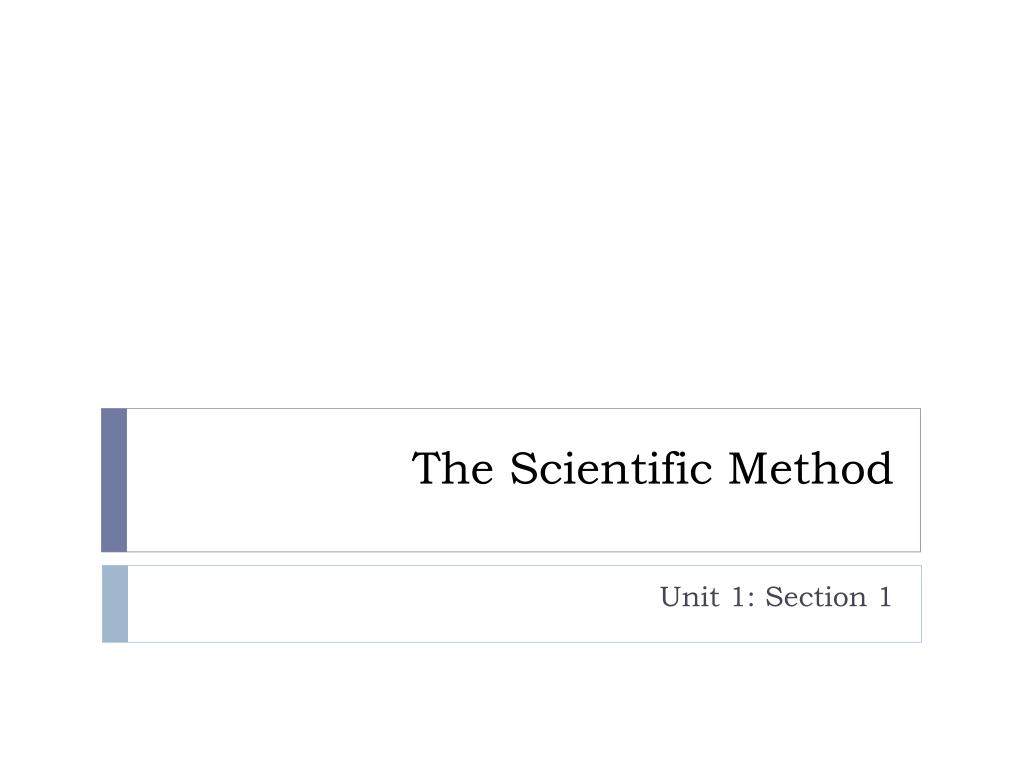Click the top border of the title placeholder
Image resolution: width=1024 pixels, height=768 pixels.
[522, 409]
